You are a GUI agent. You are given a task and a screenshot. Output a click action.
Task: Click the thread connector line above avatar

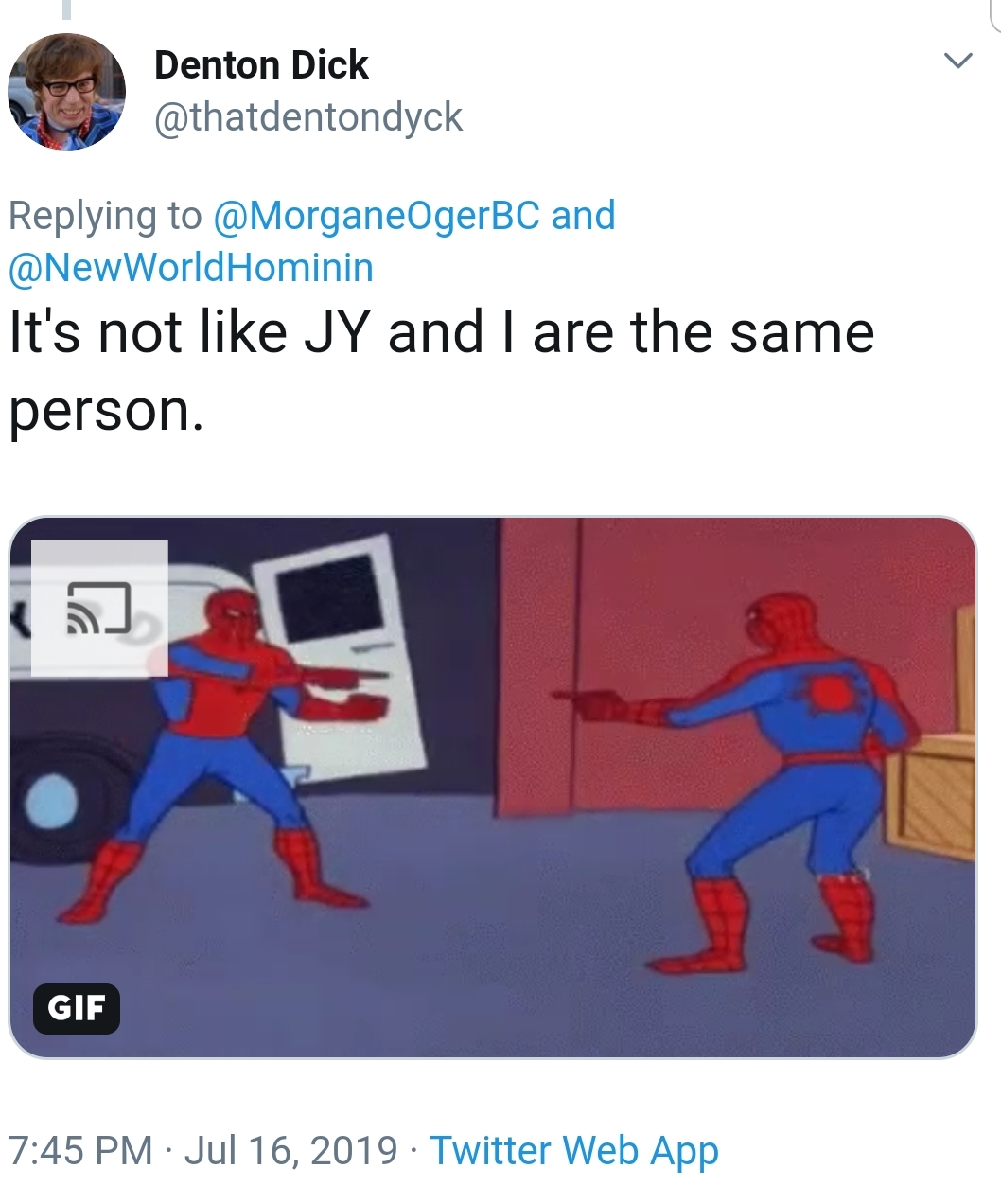[x=67, y=9]
